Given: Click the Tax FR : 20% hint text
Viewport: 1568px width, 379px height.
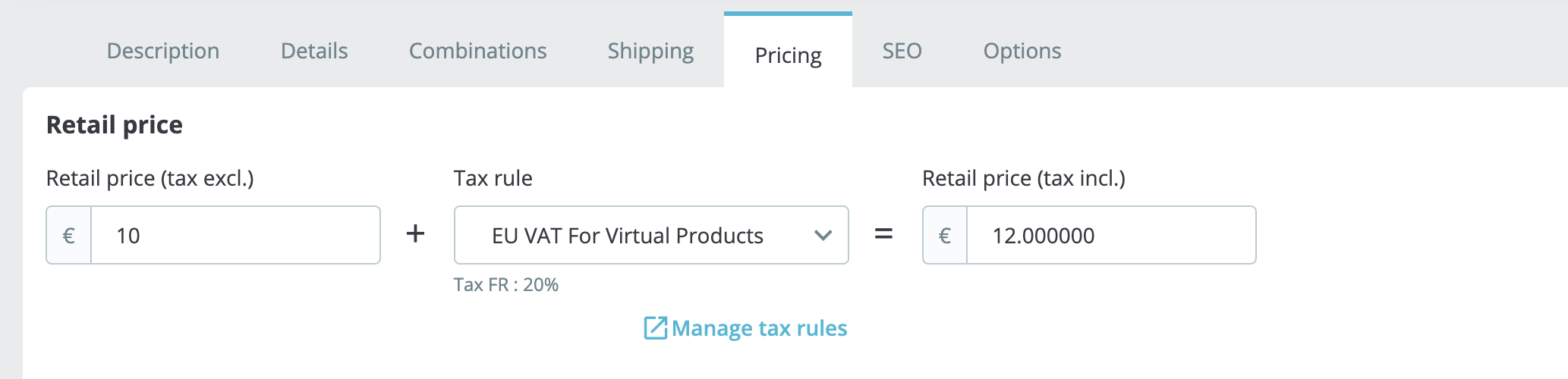Looking at the screenshot, I should pyautogui.click(x=506, y=285).
